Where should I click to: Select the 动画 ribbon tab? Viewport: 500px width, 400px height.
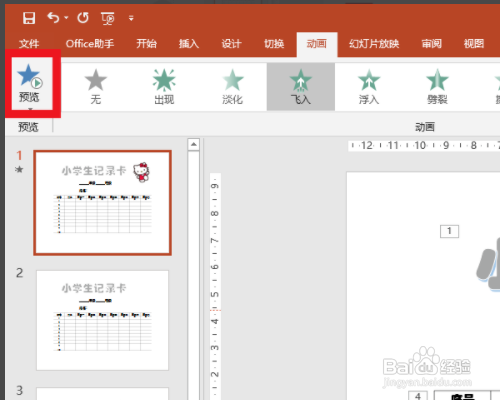click(317, 44)
